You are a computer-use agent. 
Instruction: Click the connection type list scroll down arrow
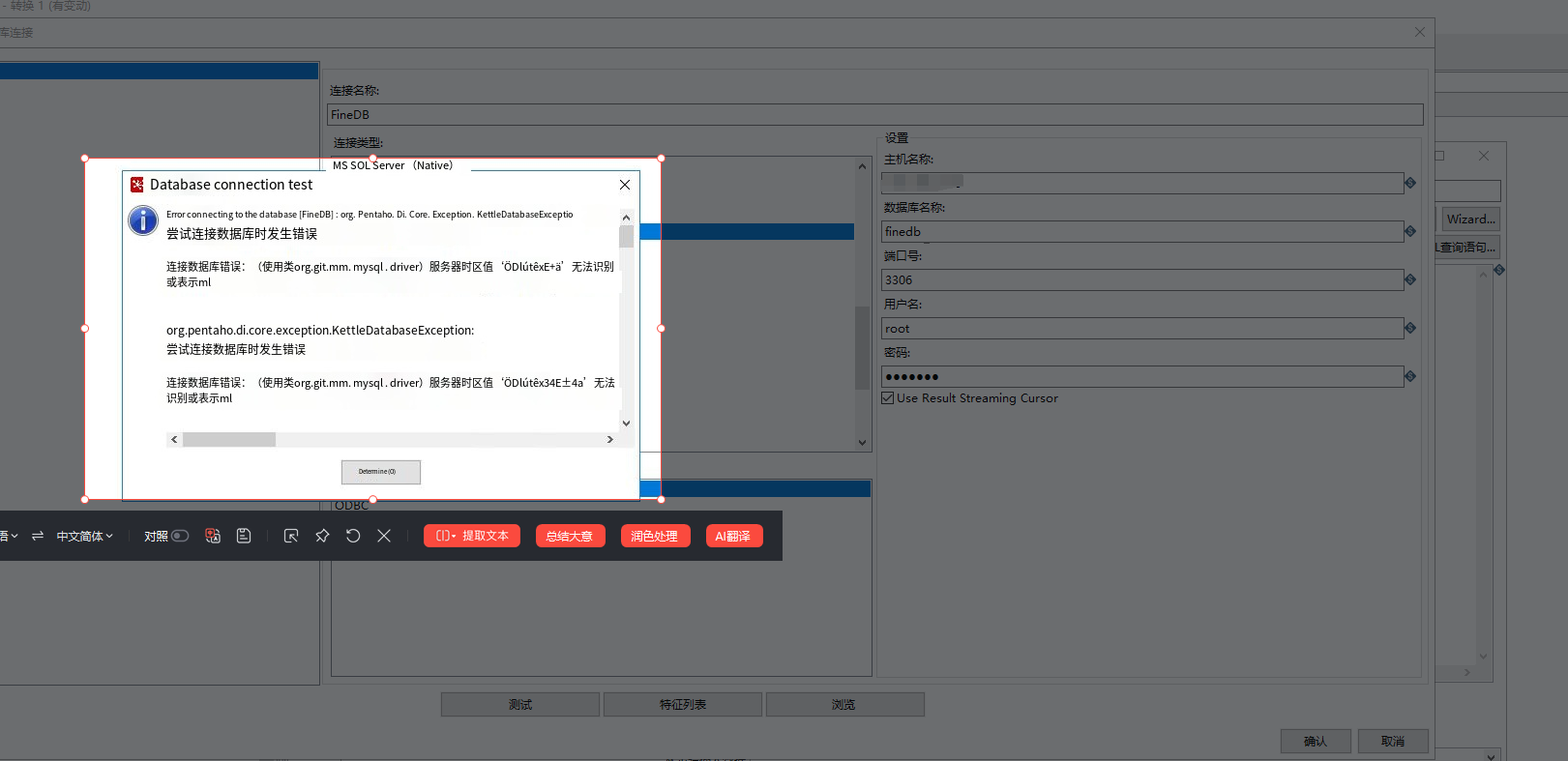coord(863,443)
